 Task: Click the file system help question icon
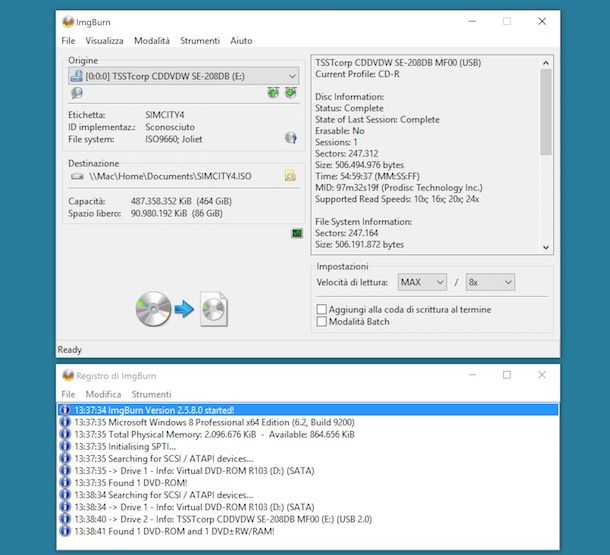pos(291,137)
